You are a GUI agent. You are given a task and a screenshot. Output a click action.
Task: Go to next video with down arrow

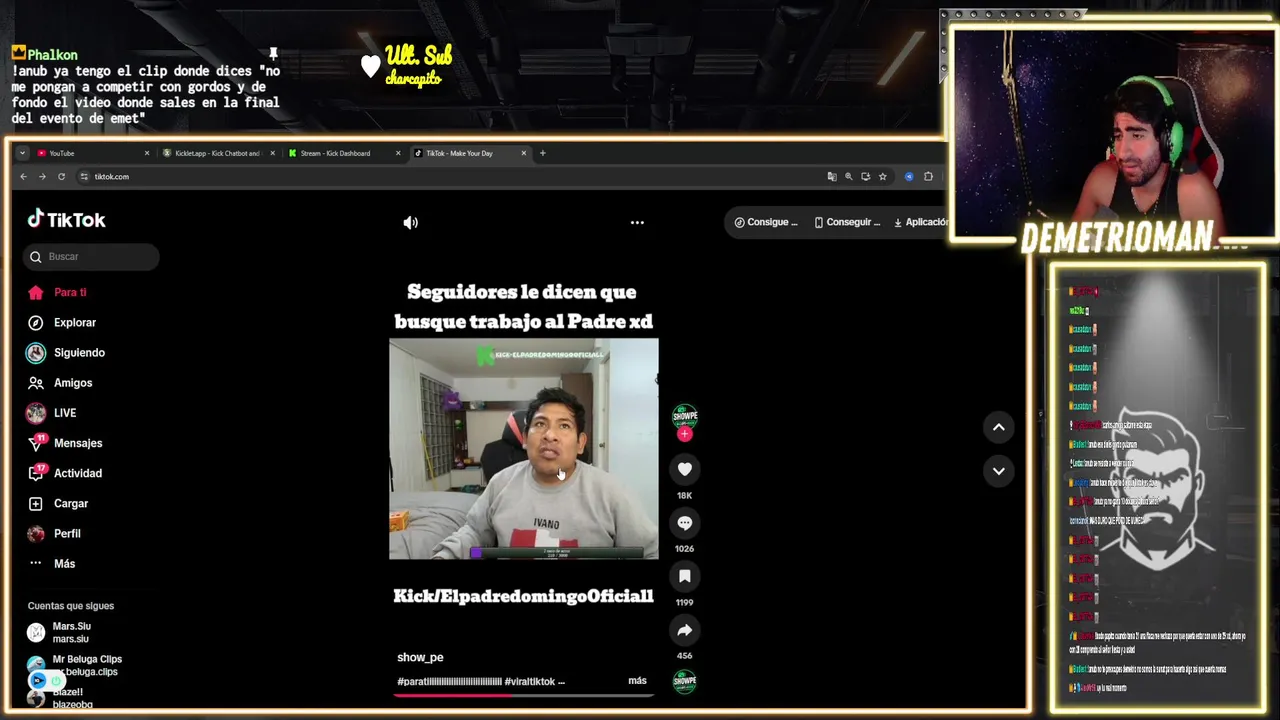[x=998, y=471]
